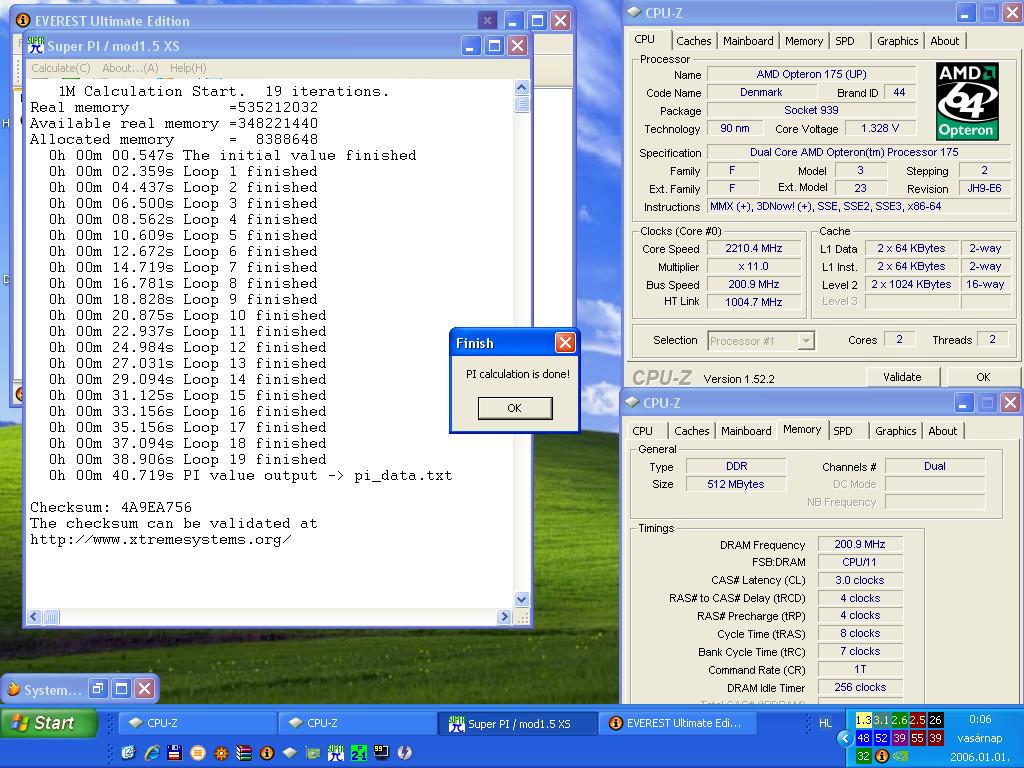Click the AMD 64 Opteron logo
Viewport: 1024px width, 768px height.
click(x=967, y=101)
